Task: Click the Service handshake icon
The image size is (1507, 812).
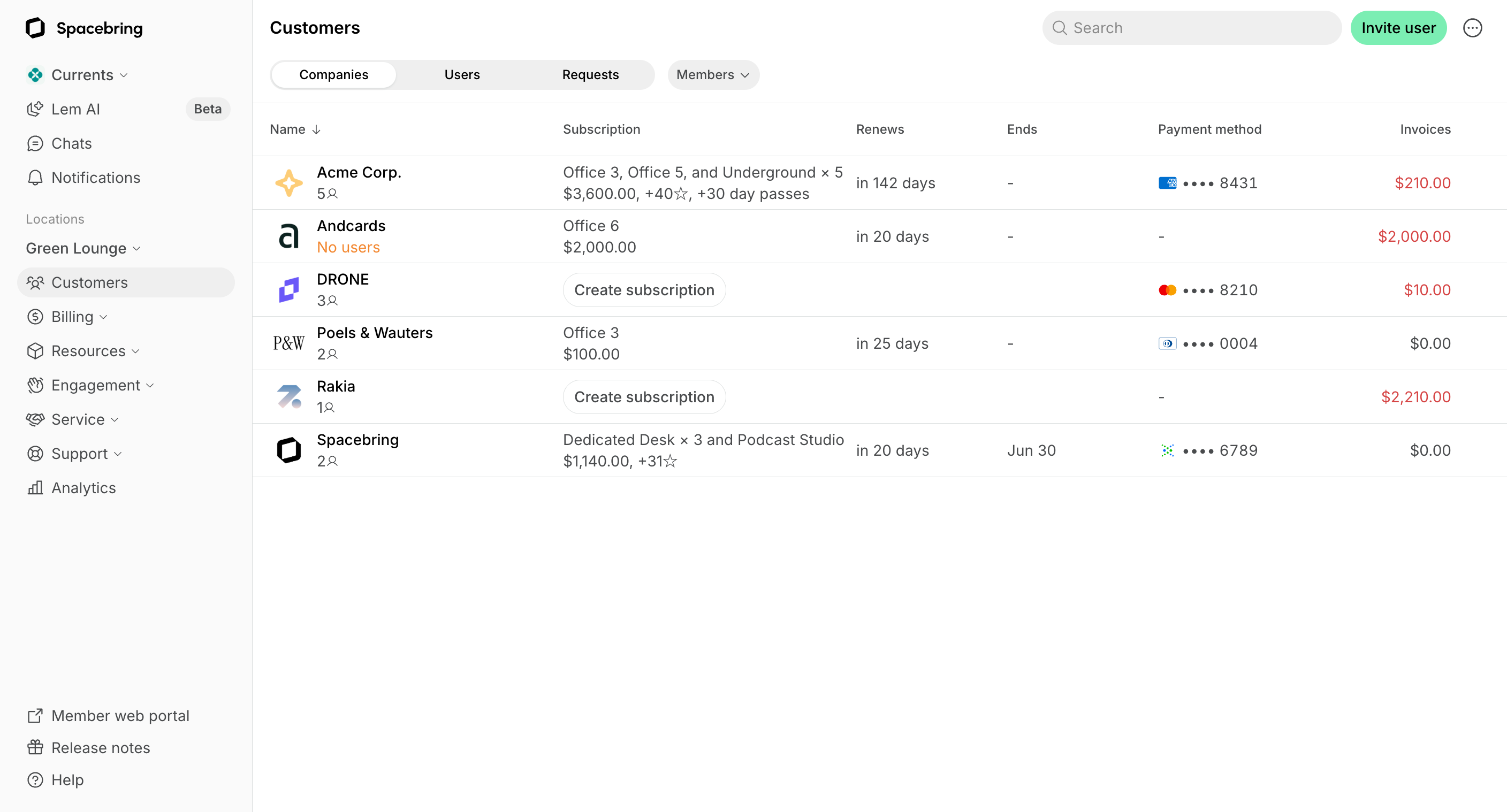Action: coord(35,419)
